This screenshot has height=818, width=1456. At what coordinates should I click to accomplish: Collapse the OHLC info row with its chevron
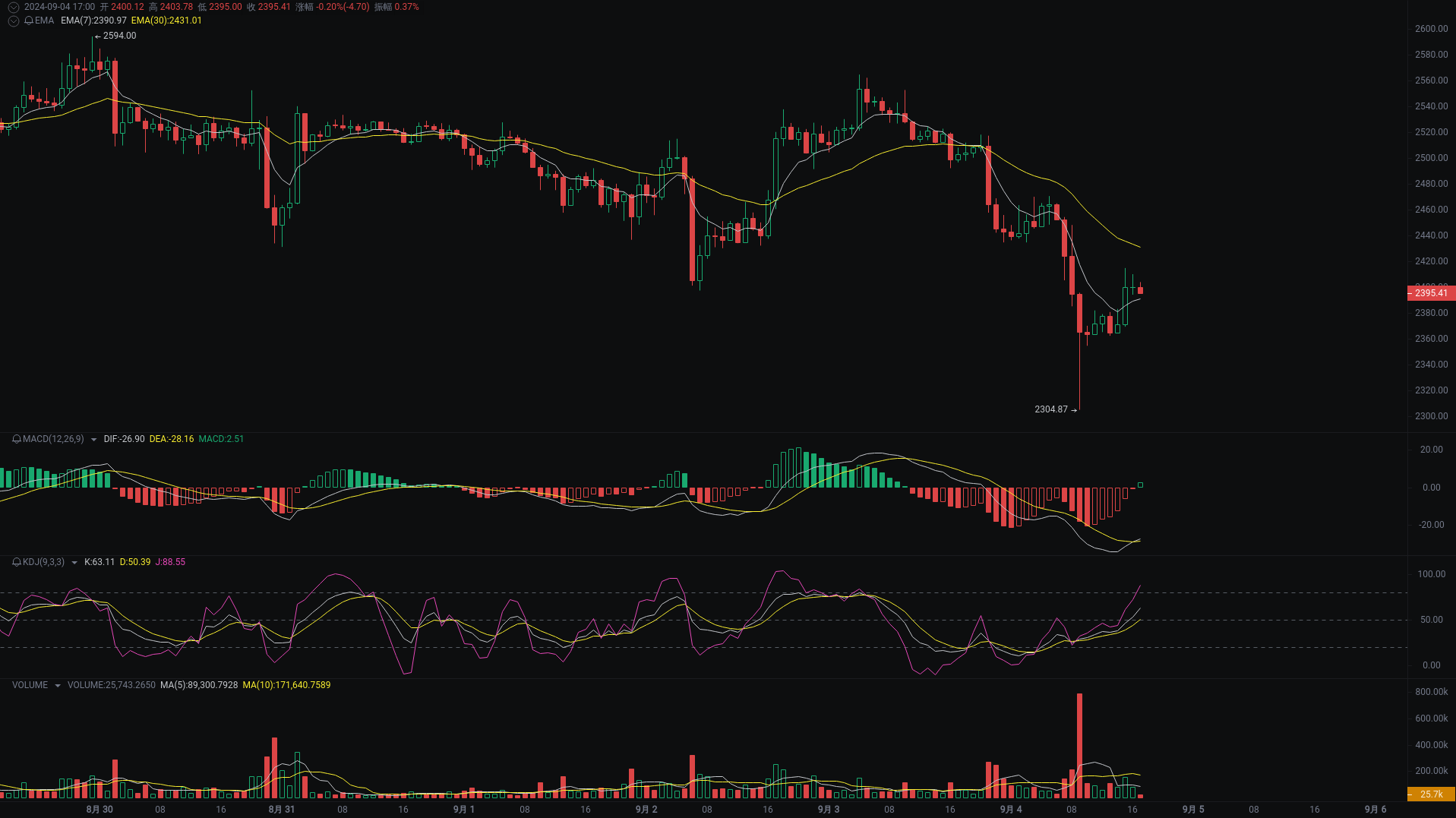[12, 5]
